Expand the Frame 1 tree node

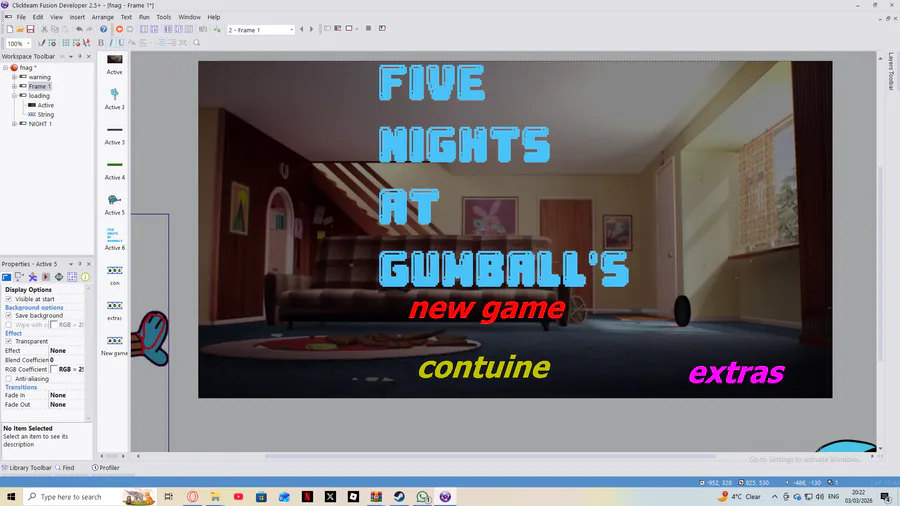click(x=14, y=86)
